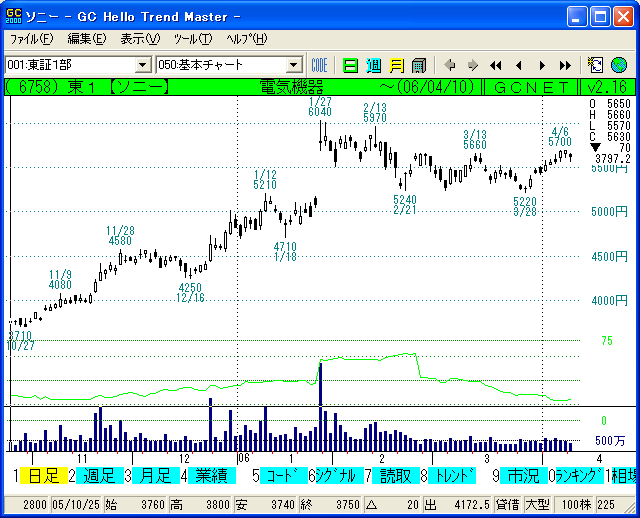The height and width of the screenshot is (518, 640).
Task: Click the grey left arrow icon
Action: tap(449, 65)
